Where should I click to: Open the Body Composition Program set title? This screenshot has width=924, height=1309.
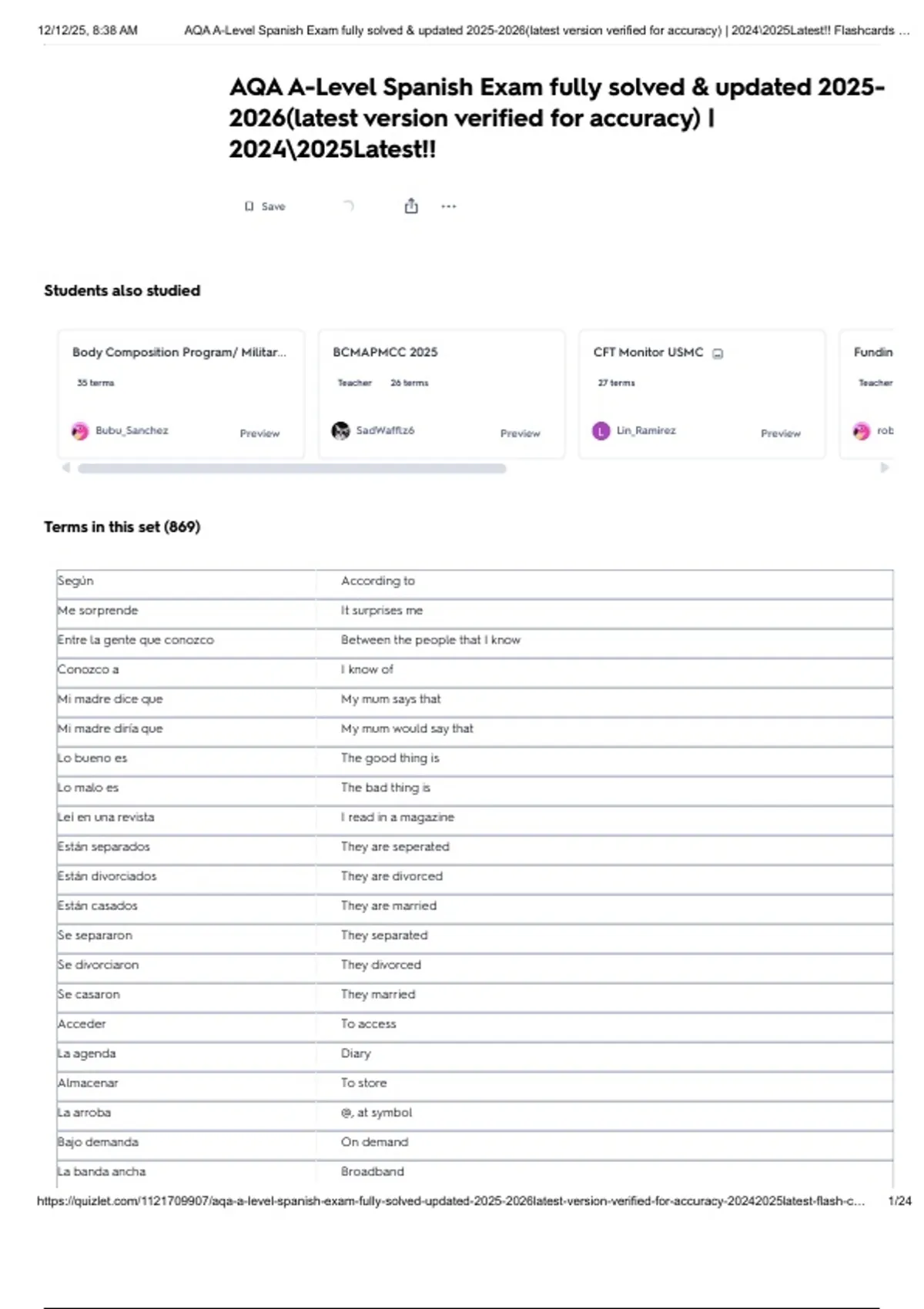[179, 352]
